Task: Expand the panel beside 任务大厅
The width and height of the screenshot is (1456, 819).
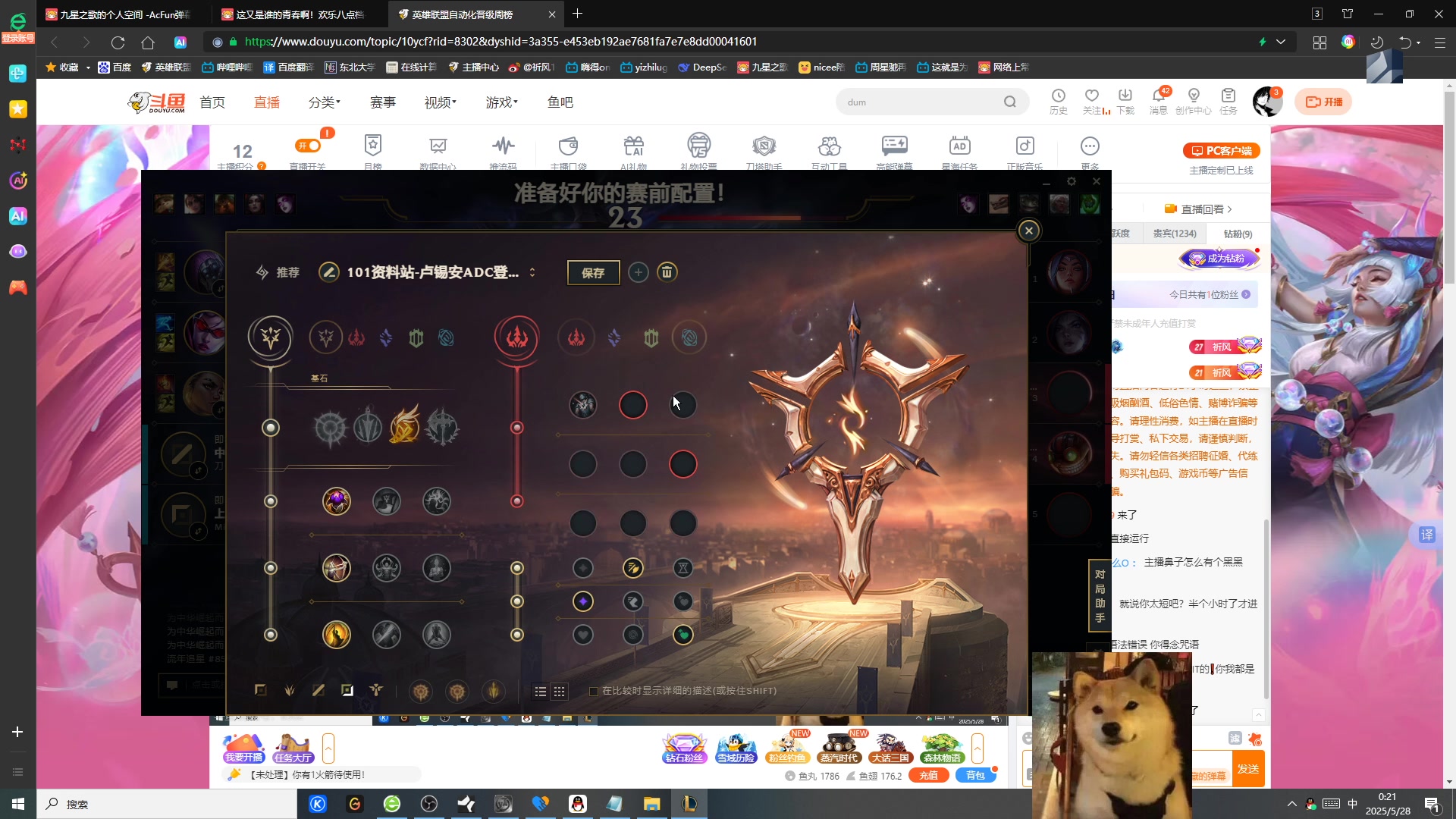Action: coord(328,748)
